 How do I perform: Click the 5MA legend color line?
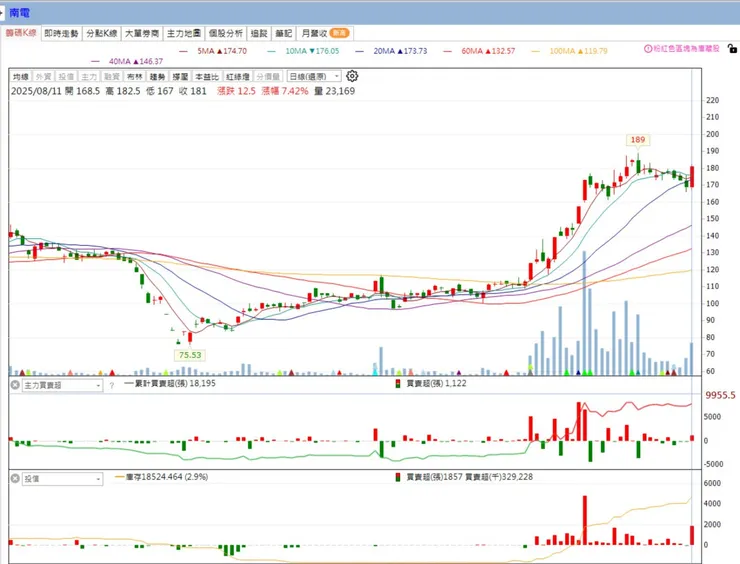(x=183, y=51)
